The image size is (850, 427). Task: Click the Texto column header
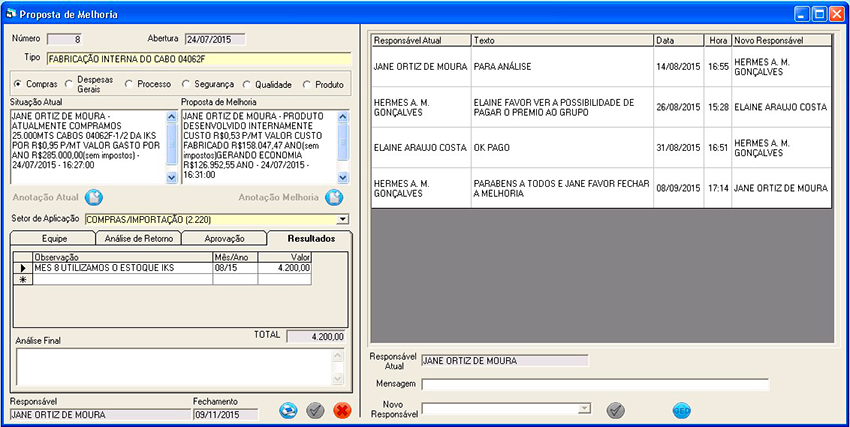[562, 41]
